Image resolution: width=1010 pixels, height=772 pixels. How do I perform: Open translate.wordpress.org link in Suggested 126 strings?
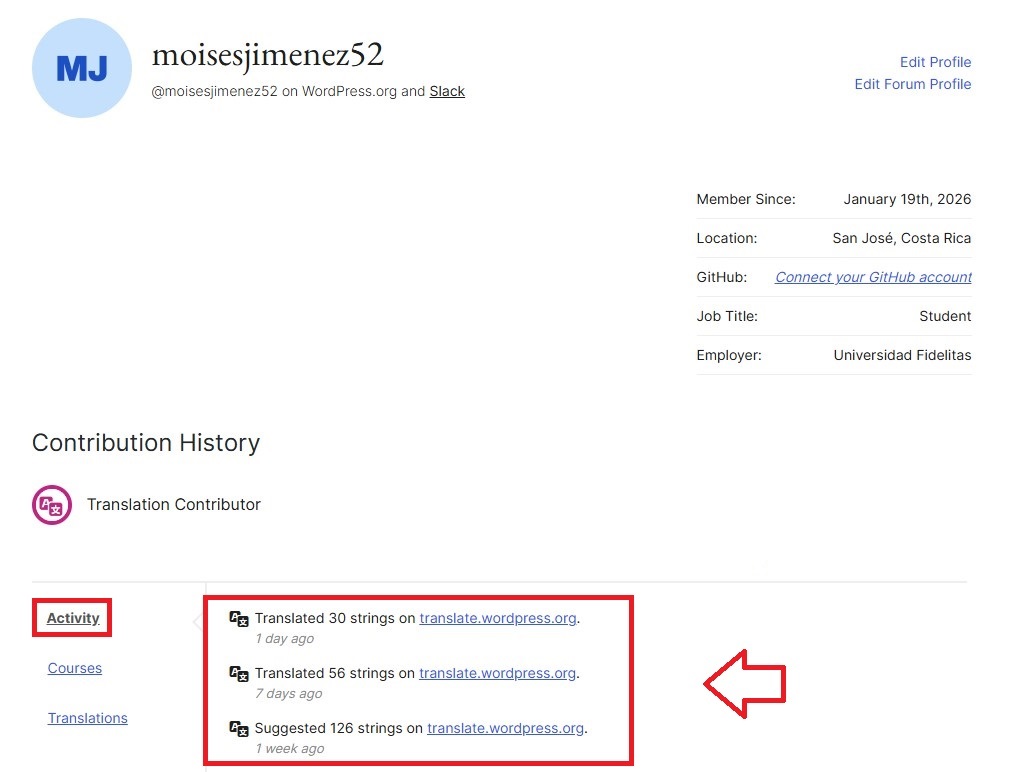[505, 728]
